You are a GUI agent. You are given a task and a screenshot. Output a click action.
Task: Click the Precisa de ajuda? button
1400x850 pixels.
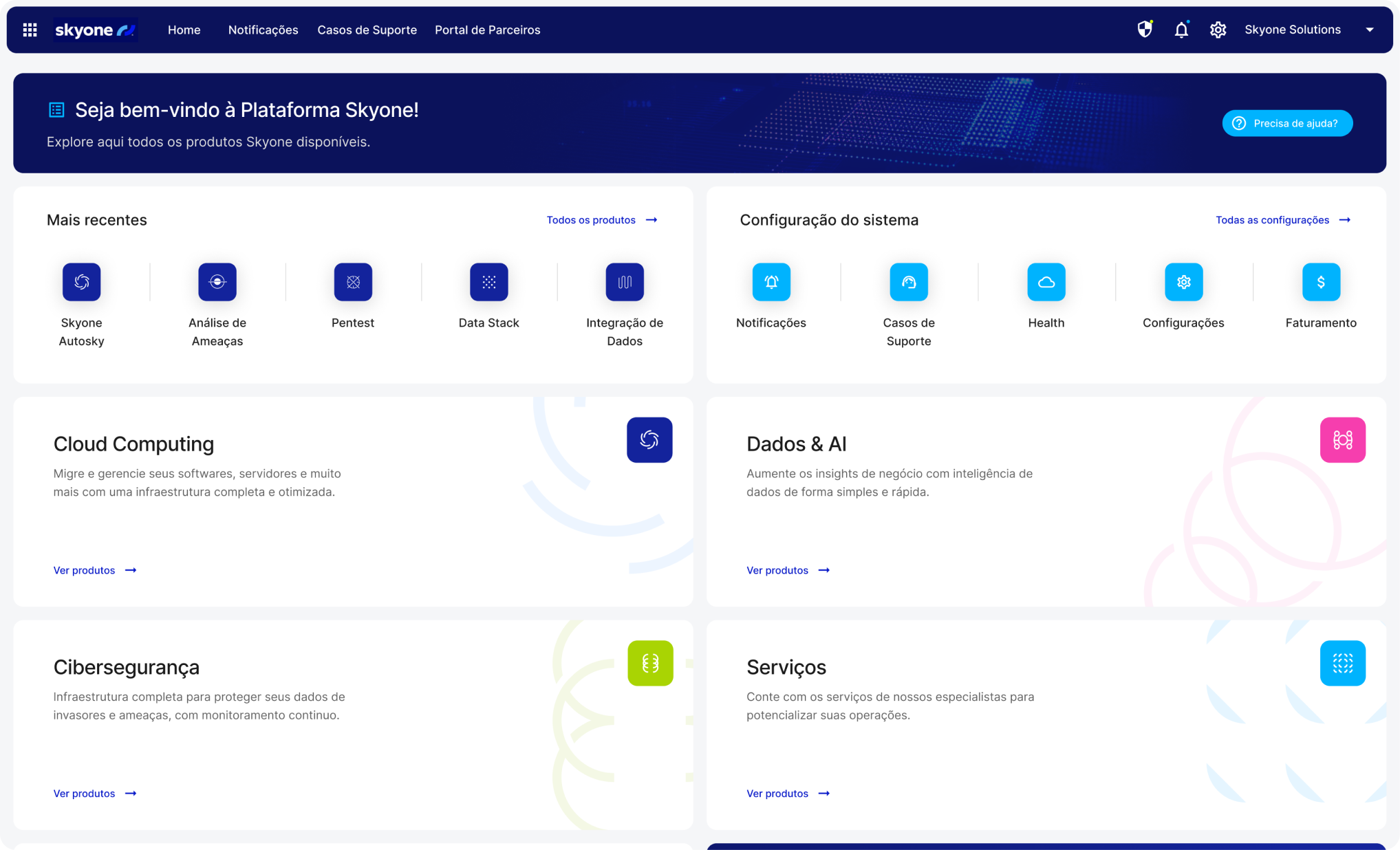pyautogui.click(x=1286, y=123)
